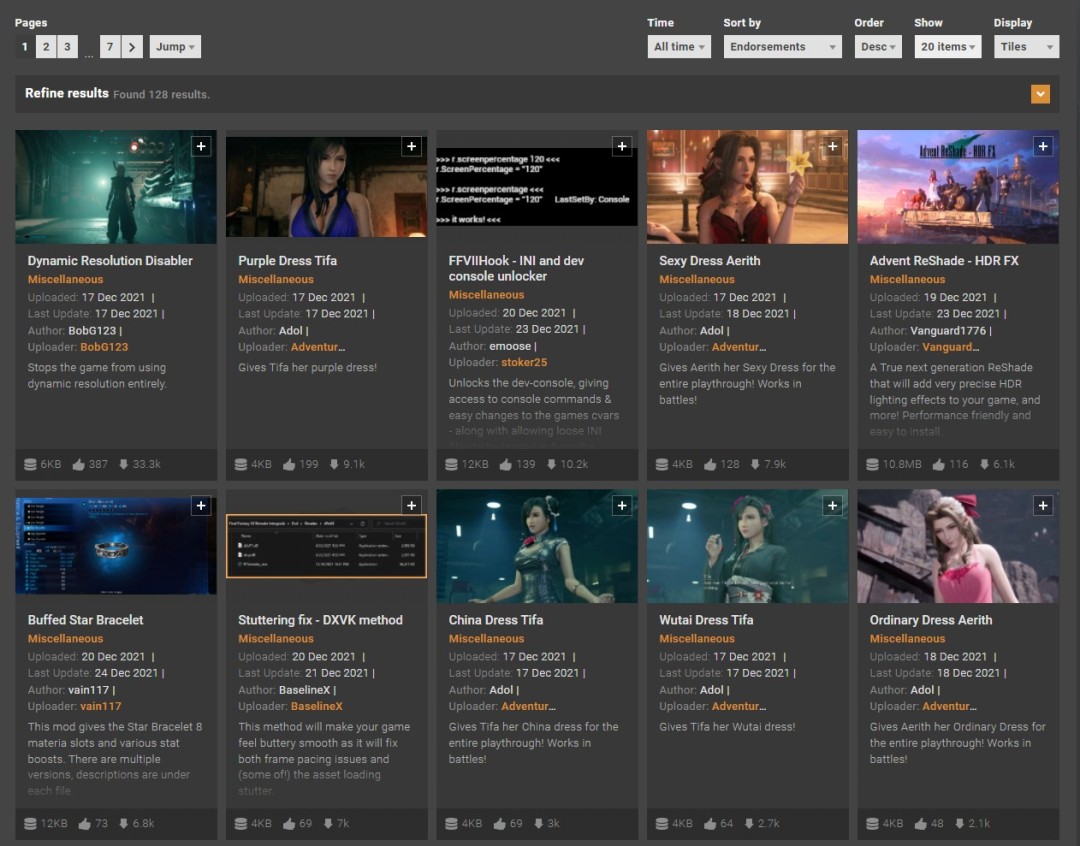Click thumbs-up icon on Advent ReShade tile
Viewport: 1080px width, 846px height.
(x=939, y=464)
